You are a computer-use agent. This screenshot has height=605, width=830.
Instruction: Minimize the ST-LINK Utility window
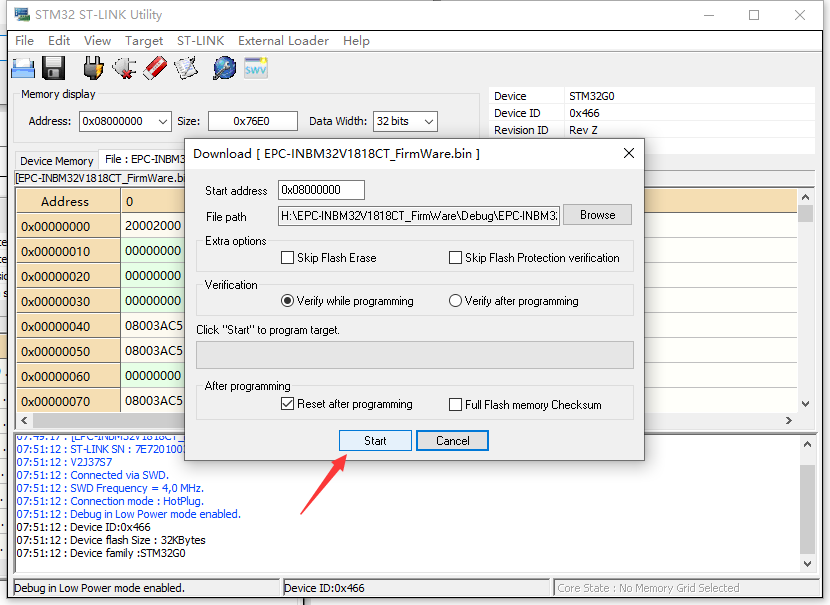pyautogui.click(x=709, y=15)
